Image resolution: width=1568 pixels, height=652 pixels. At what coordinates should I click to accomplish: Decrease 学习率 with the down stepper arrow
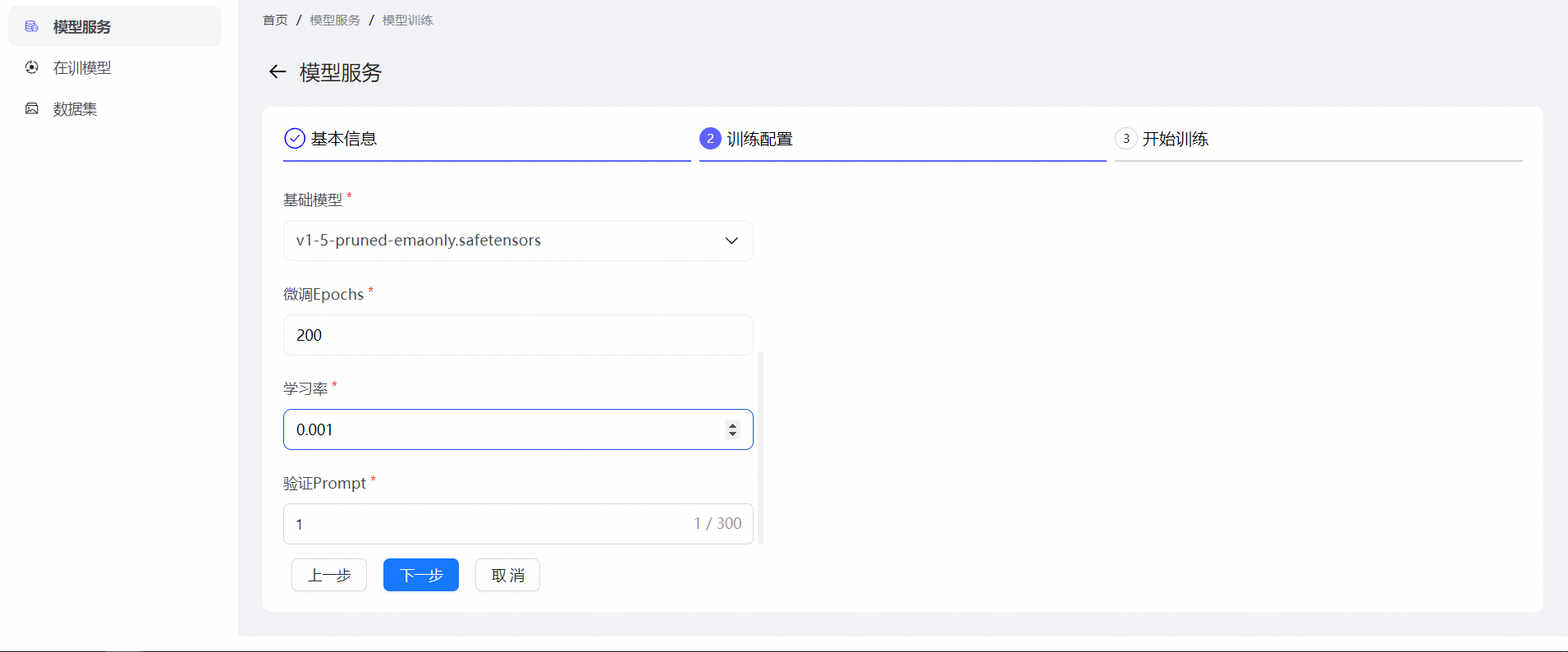point(733,434)
